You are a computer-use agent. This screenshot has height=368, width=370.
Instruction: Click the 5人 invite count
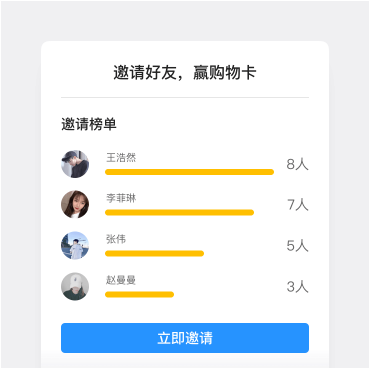pos(297,246)
